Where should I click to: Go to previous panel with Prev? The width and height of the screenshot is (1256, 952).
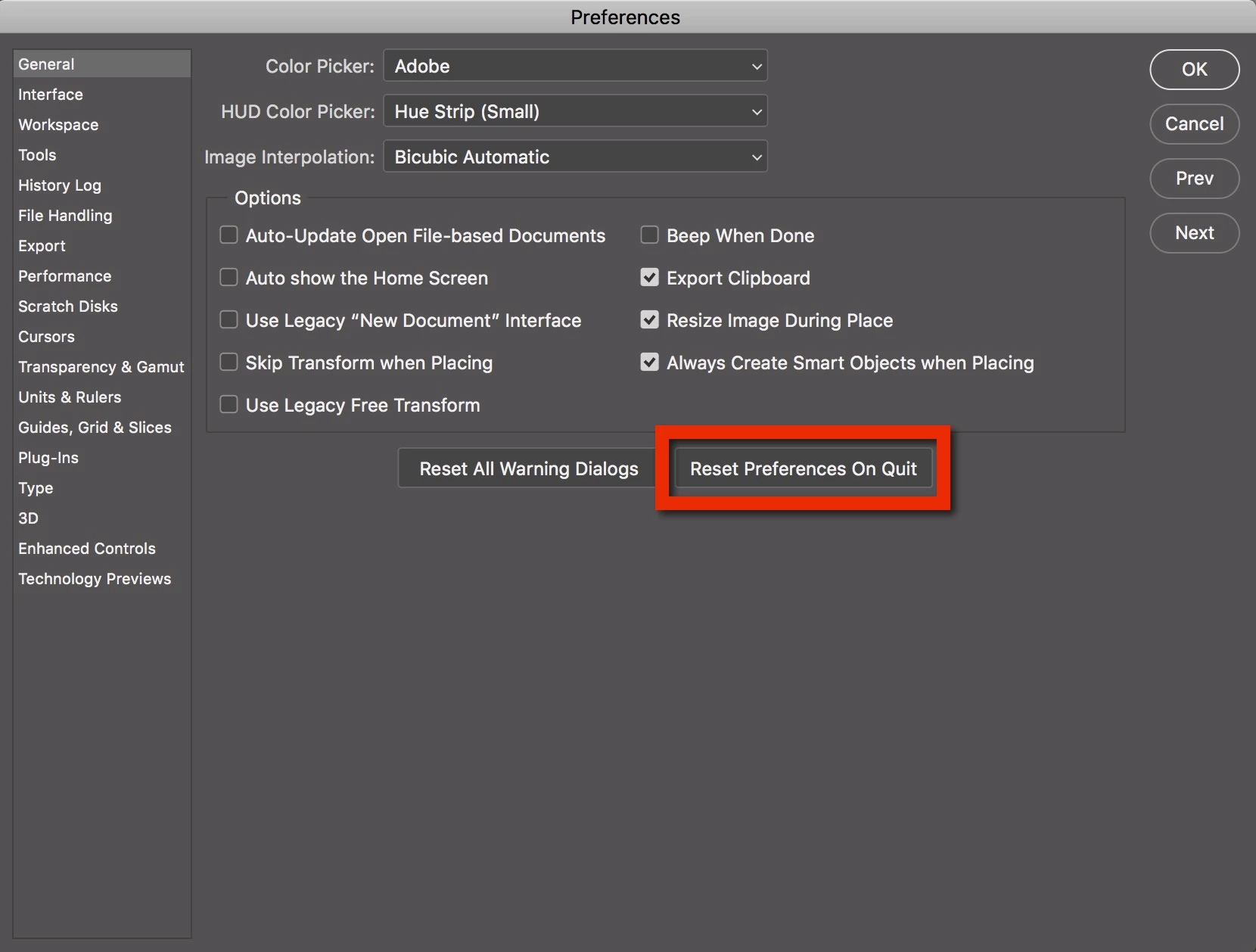[x=1194, y=179]
